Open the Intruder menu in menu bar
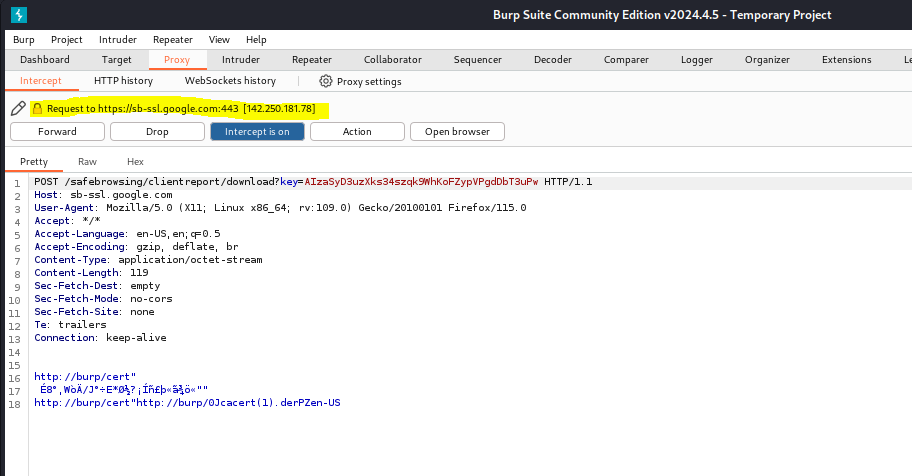Screen dimensions: 912x476 pyautogui.click(x=117, y=40)
